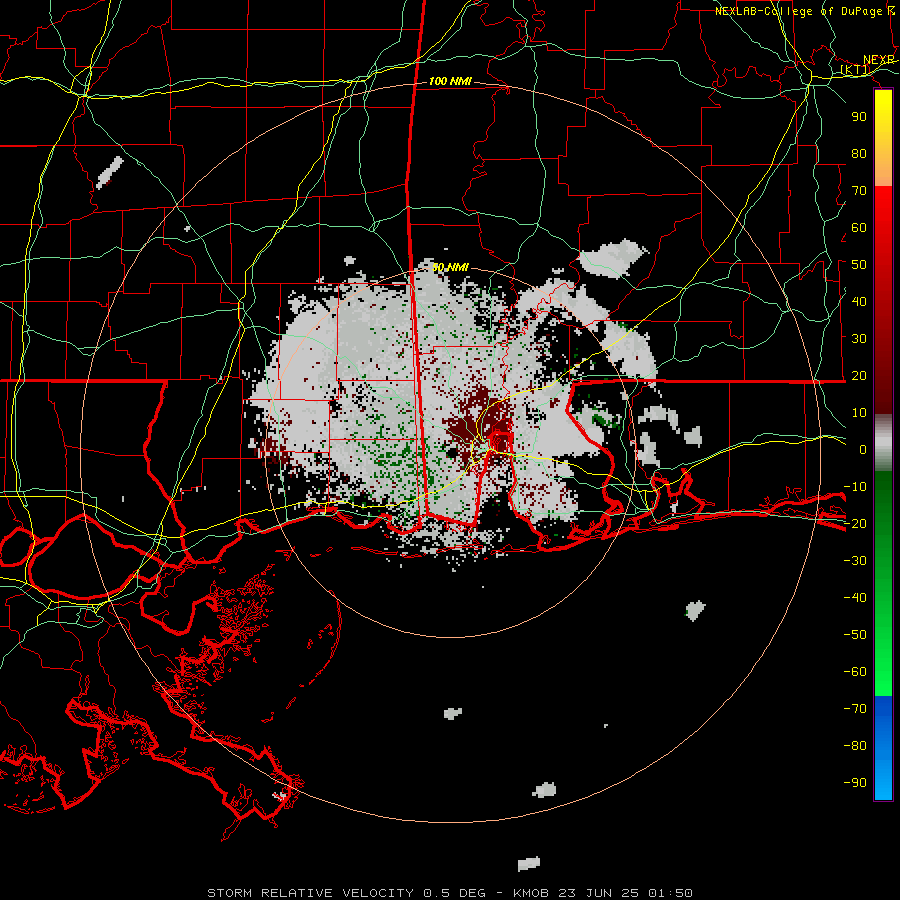Click the '50' positive value on the color scale

tap(859, 265)
